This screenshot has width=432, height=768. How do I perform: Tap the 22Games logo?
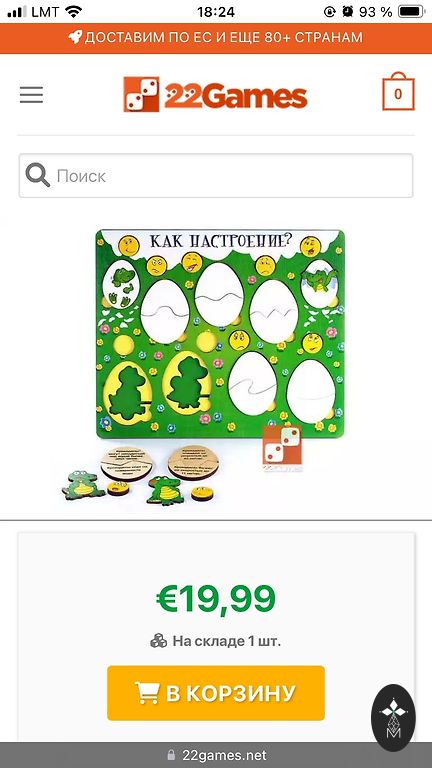pyautogui.click(x=216, y=94)
